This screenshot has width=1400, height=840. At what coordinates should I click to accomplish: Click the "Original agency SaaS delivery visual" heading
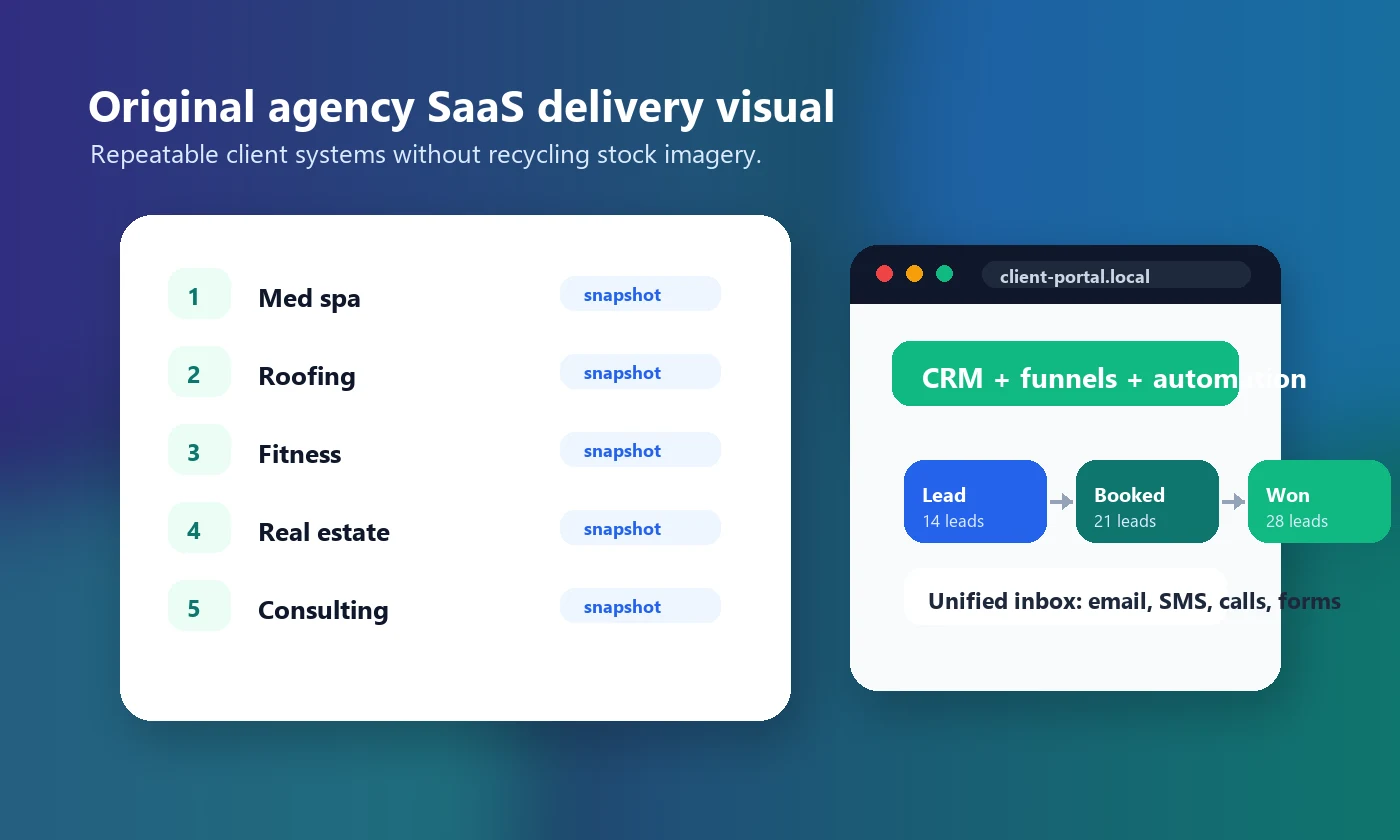[461, 107]
